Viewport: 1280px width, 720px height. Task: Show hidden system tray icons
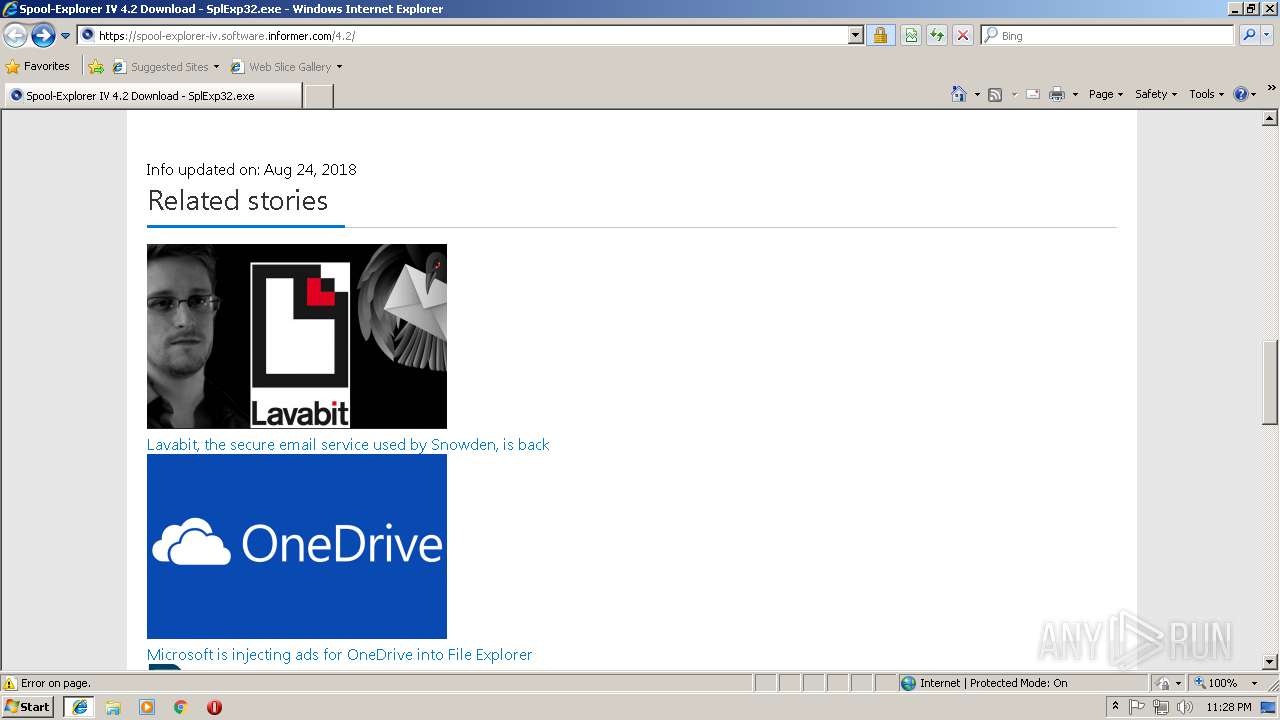1116,706
